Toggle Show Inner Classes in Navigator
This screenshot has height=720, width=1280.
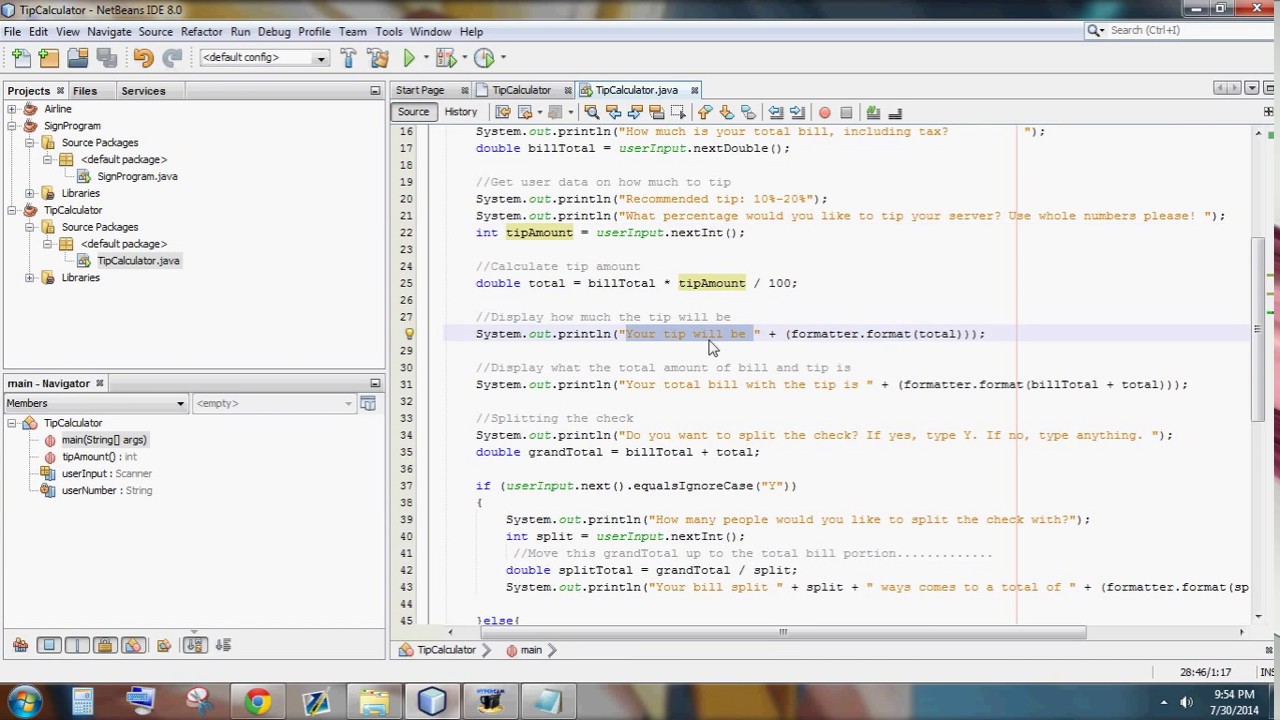point(134,645)
